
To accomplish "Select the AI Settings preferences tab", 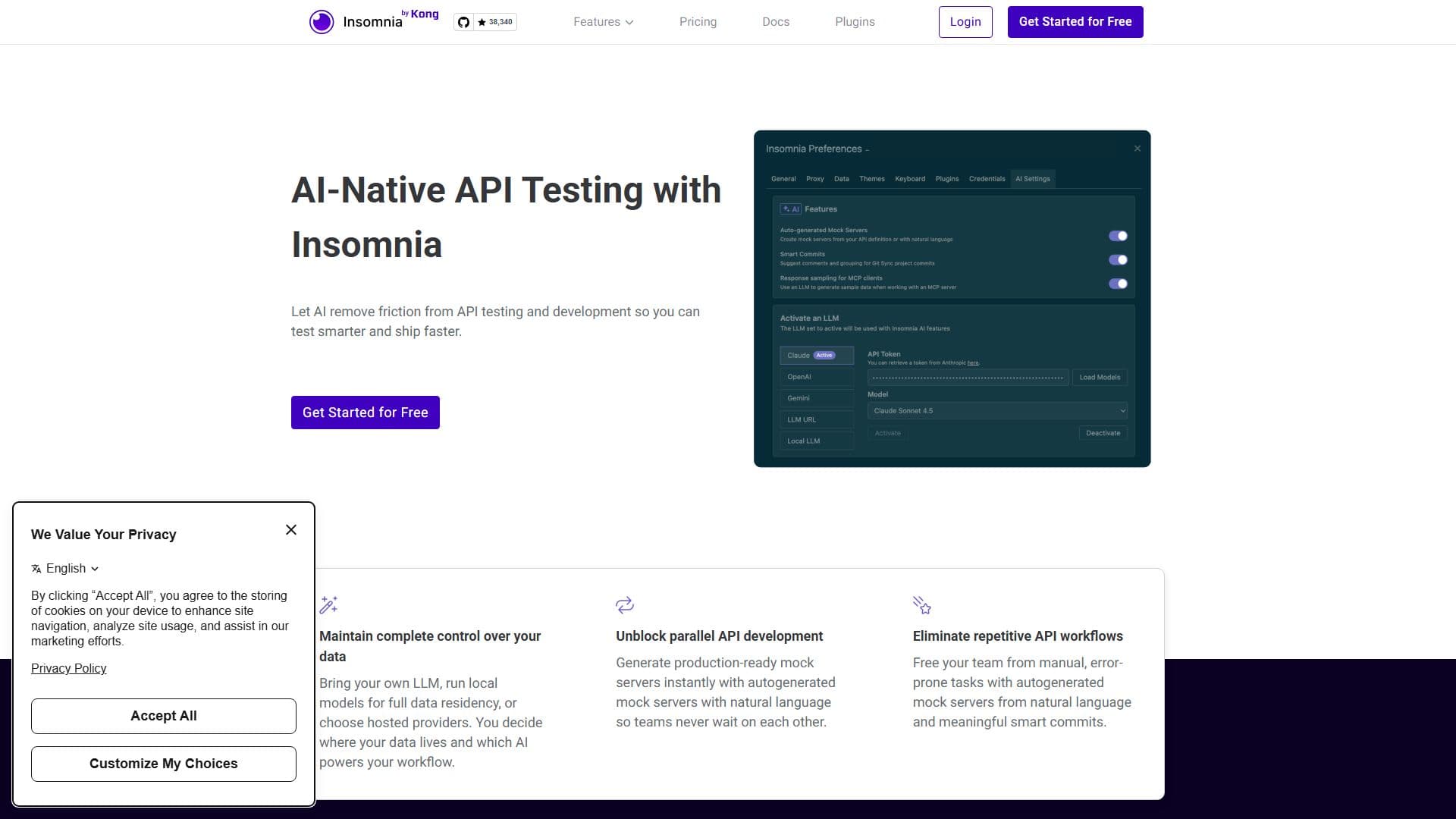I will (1033, 179).
